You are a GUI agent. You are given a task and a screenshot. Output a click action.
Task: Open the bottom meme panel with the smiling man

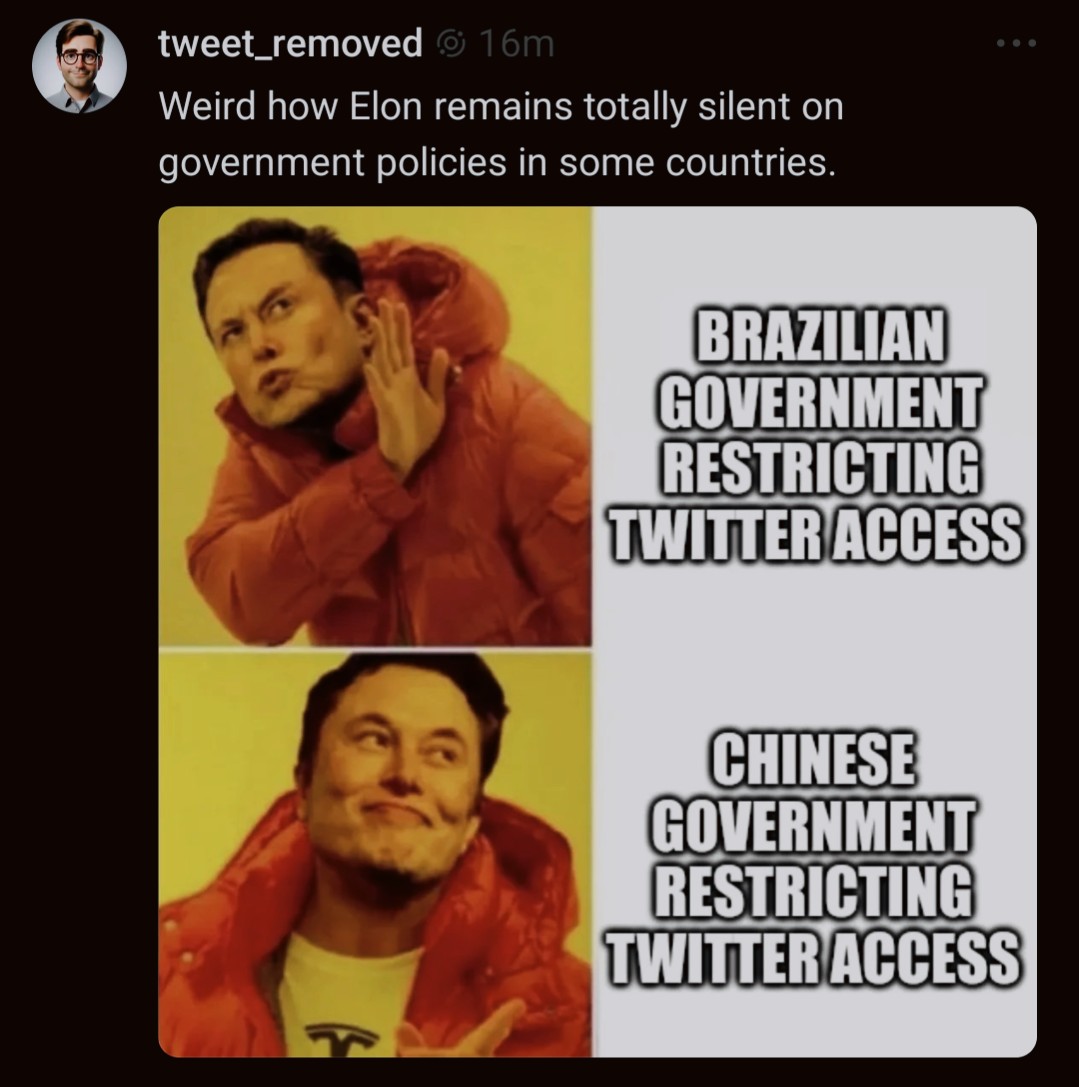click(x=375, y=854)
